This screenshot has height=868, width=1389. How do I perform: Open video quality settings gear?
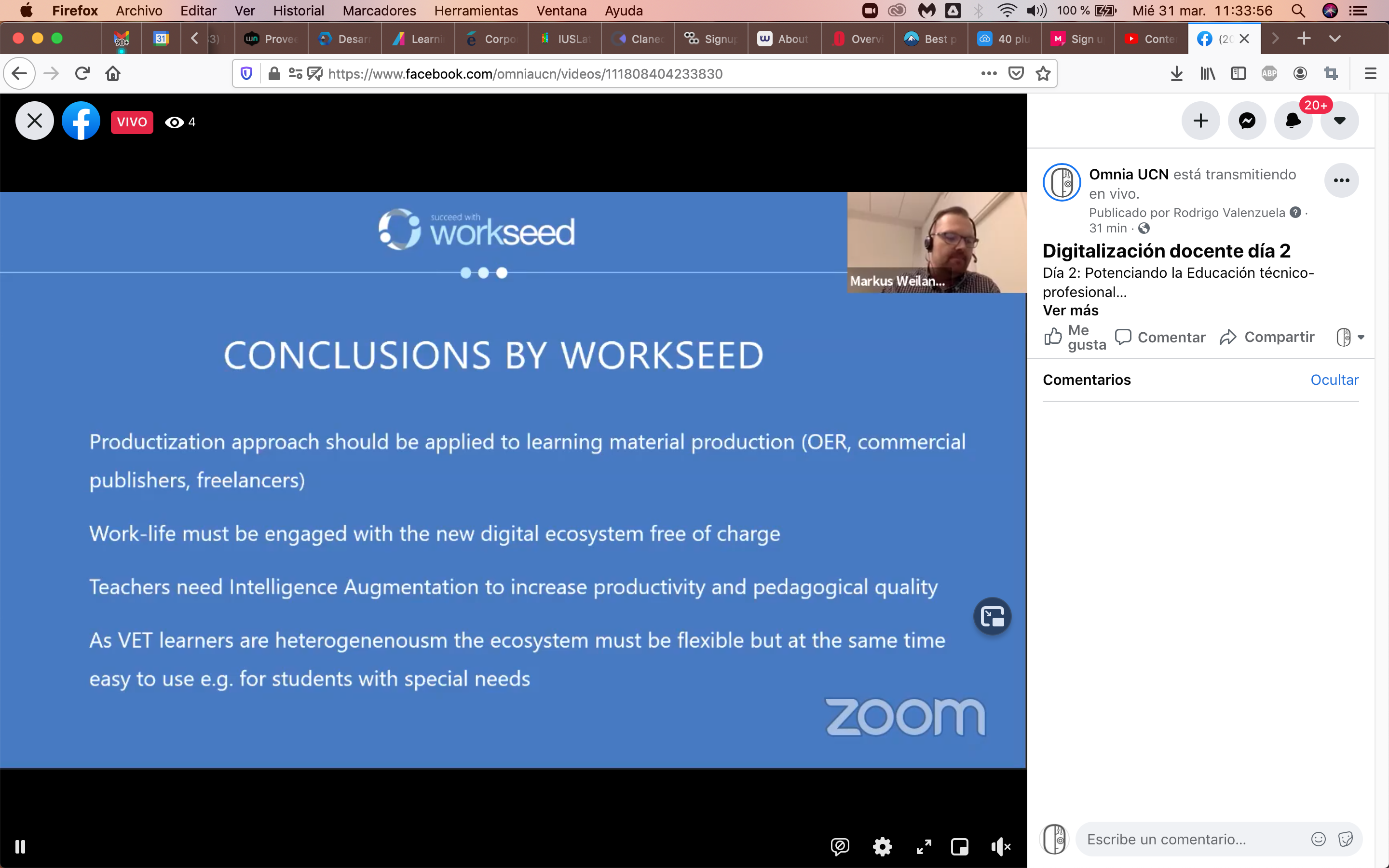pyautogui.click(x=882, y=847)
